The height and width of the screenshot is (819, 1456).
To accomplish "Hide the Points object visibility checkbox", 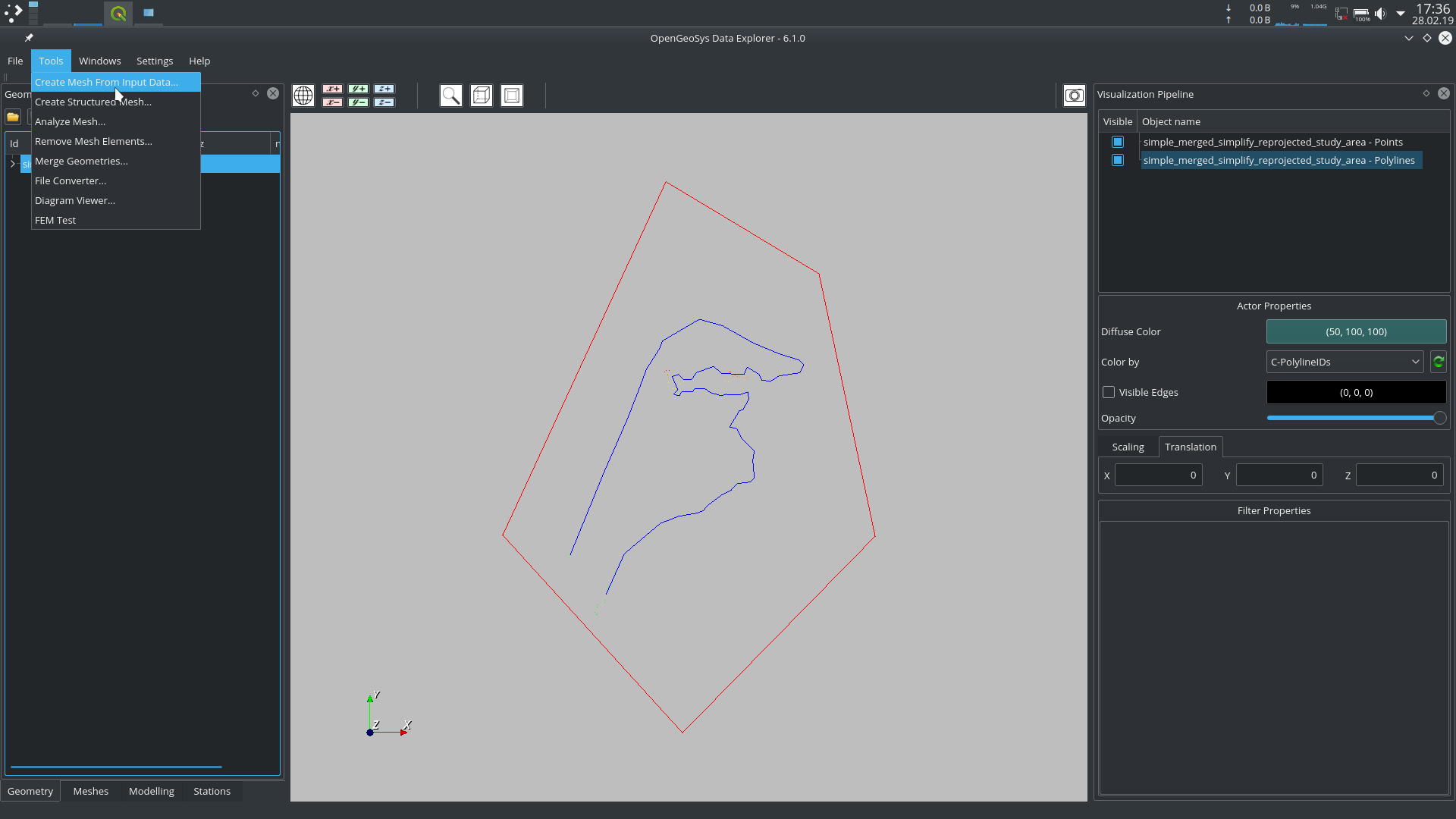I will tap(1118, 142).
